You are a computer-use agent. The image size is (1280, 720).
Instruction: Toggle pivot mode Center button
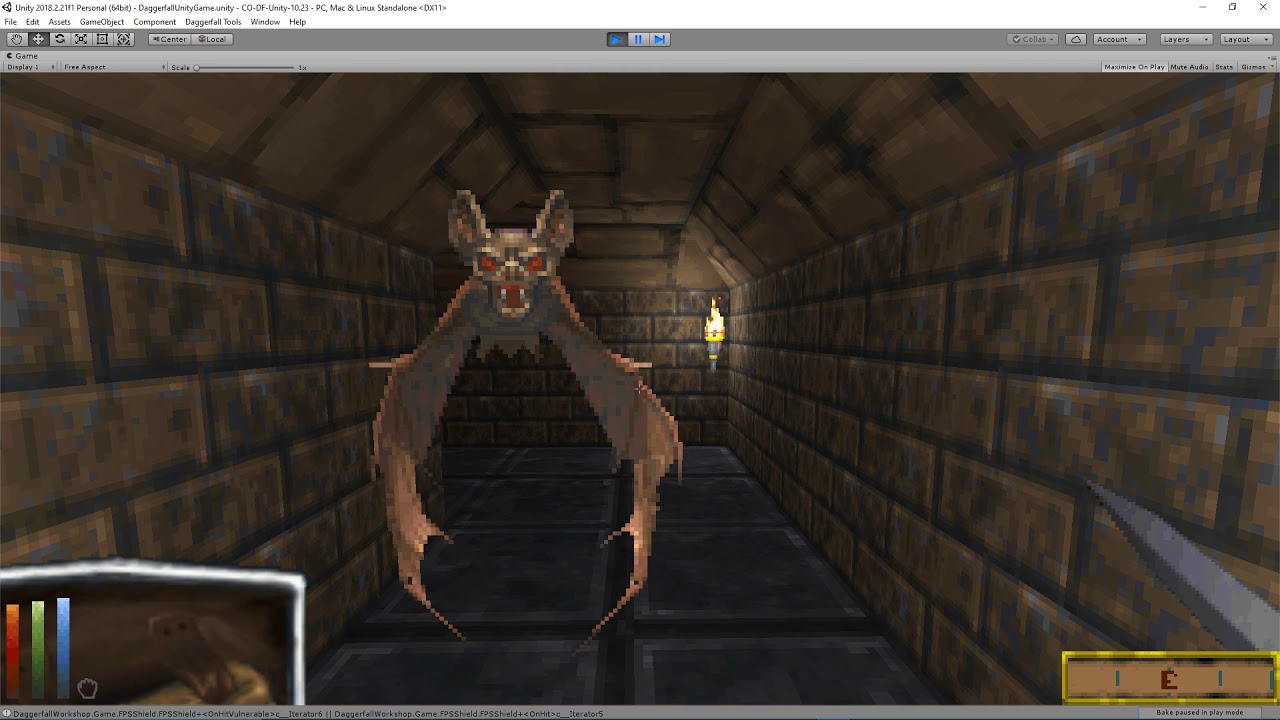pyautogui.click(x=169, y=39)
